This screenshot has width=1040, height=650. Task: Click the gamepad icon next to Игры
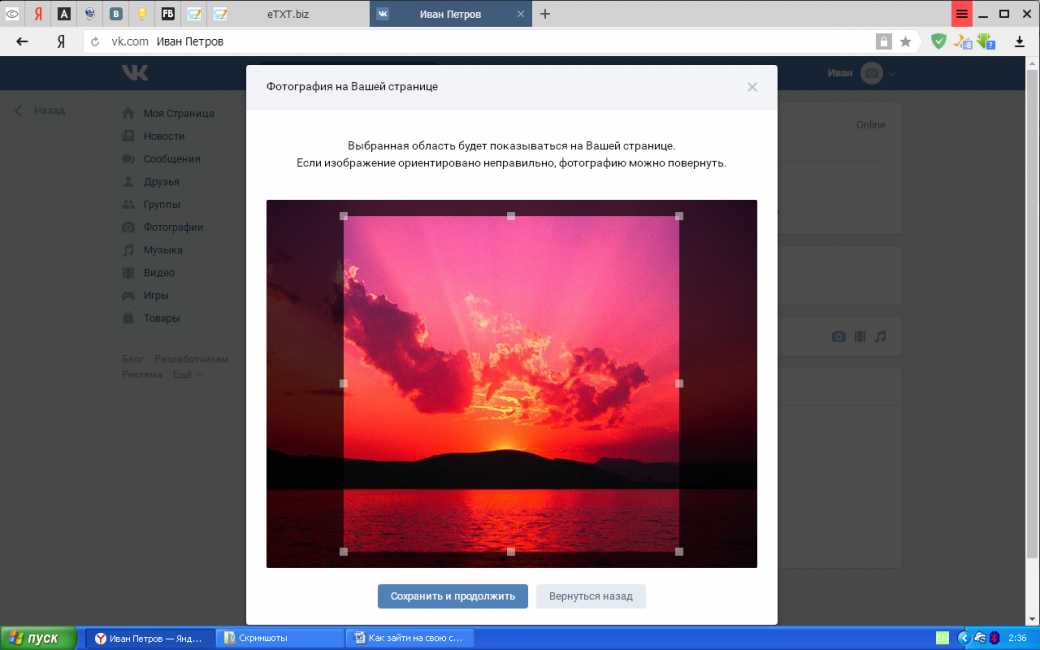pos(128,296)
